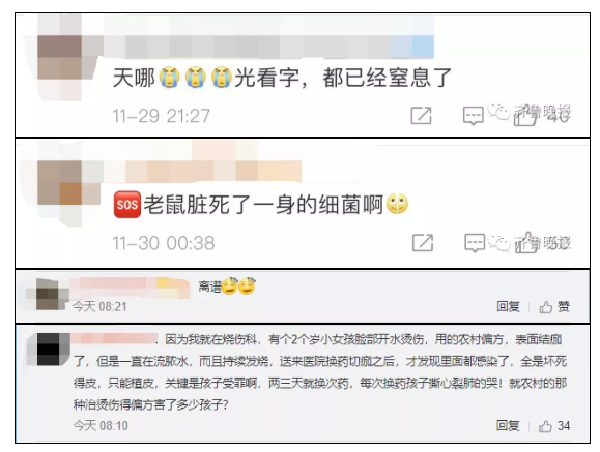This screenshot has height=452, width=600.
Task: Click thumbs-up icon with 34 likes
Action: [x=545, y=426]
